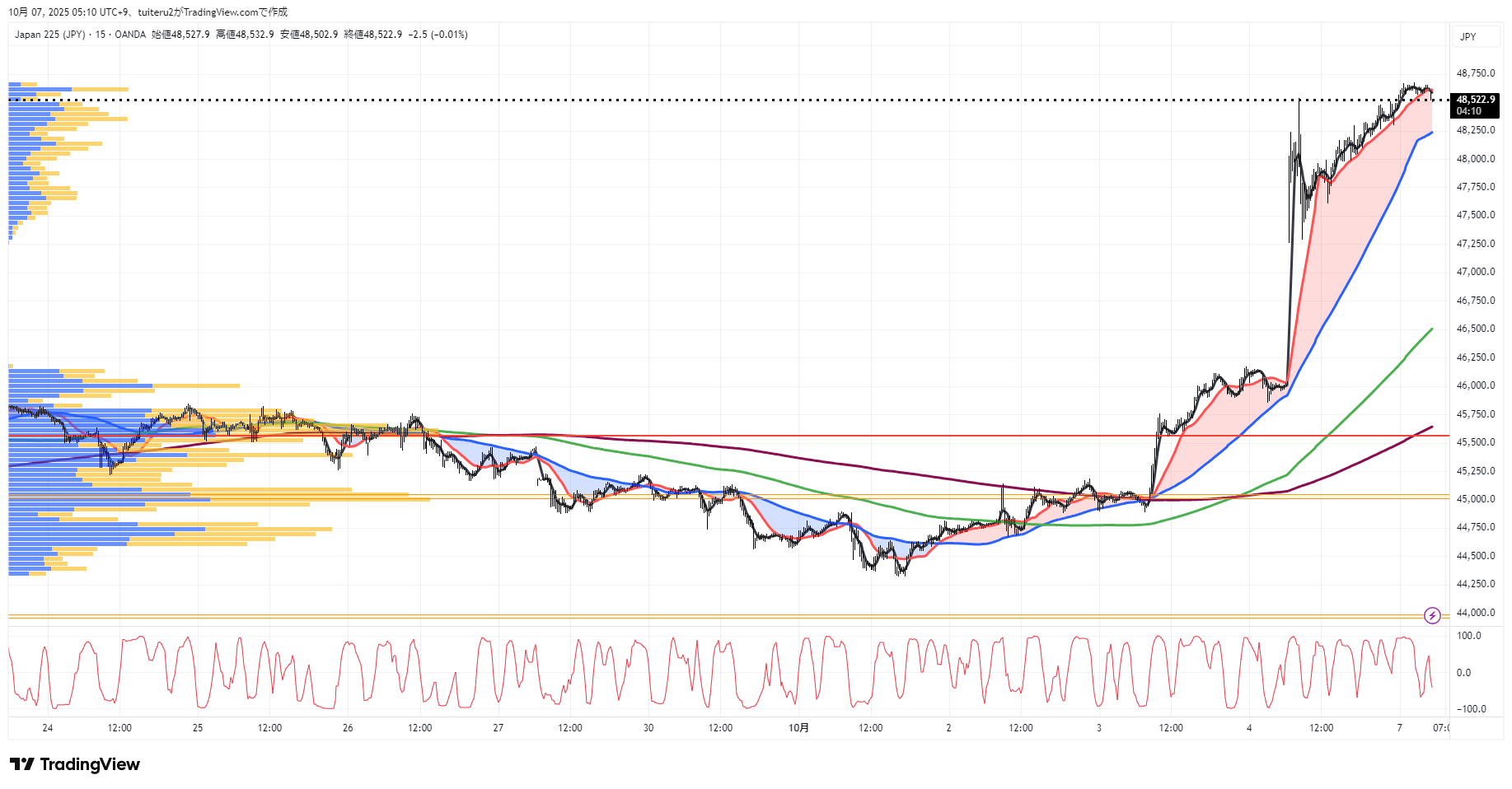Screen dimensions: 1512x789
Task: Click the 46,000.0 price axis label
Action: 1475,385
